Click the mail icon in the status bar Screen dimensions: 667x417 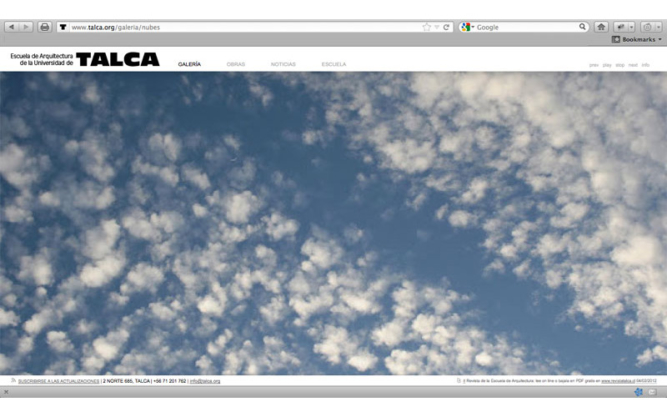point(653,392)
